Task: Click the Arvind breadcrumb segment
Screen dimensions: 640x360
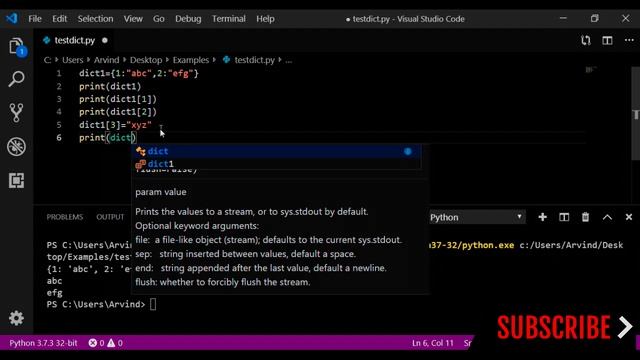Action: tap(107, 60)
